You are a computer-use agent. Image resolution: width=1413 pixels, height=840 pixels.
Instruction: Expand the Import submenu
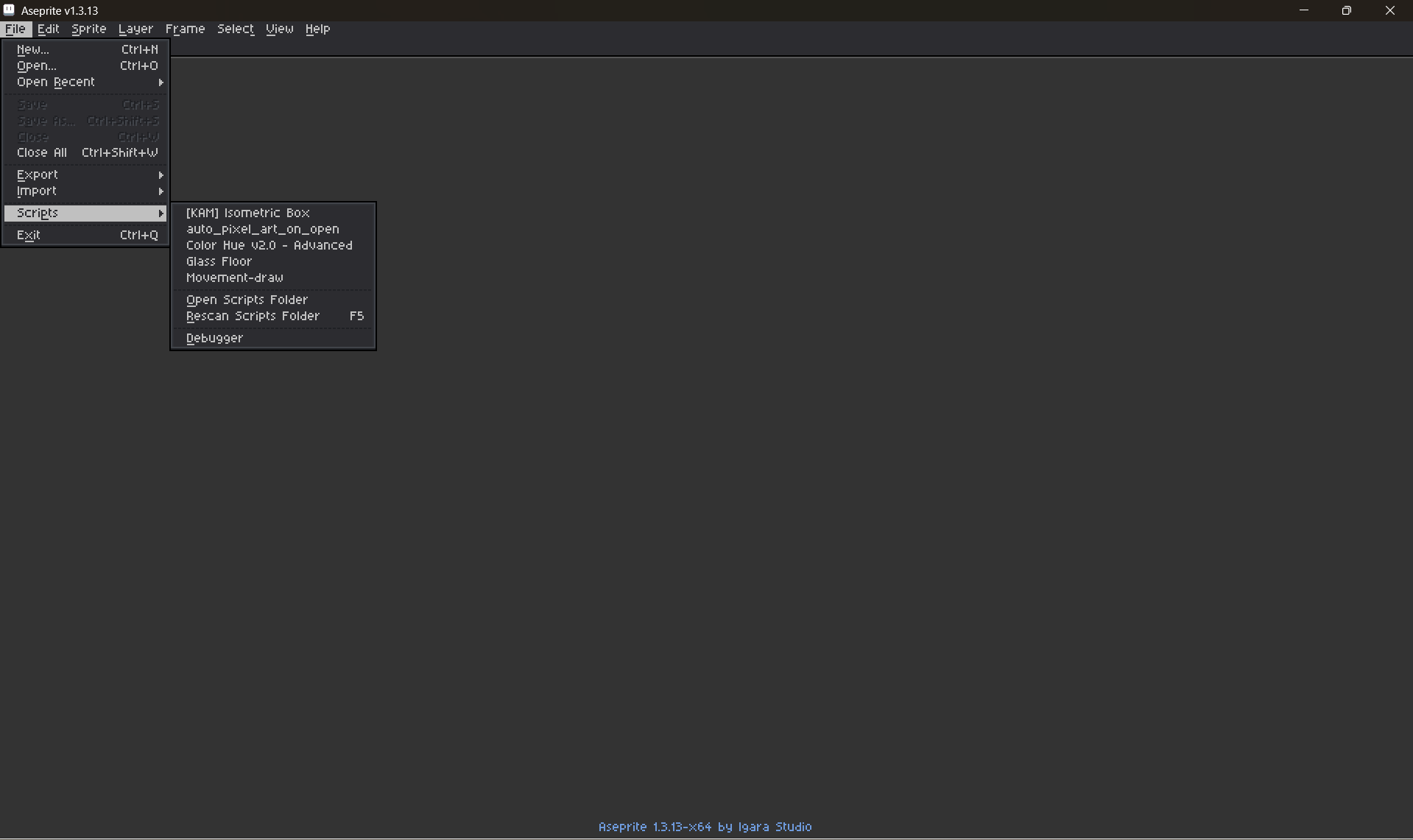[x=85, y=191]
